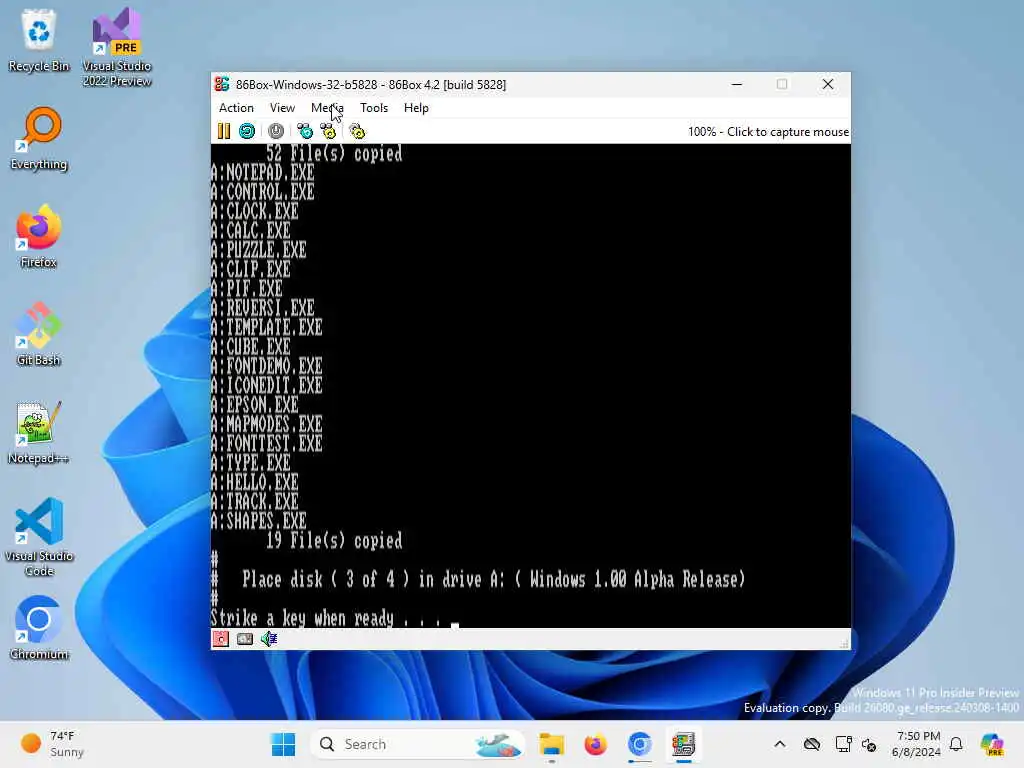Open Chromium from the taskbar
This screenshot has width=1024, height=768.
[639, 744]
